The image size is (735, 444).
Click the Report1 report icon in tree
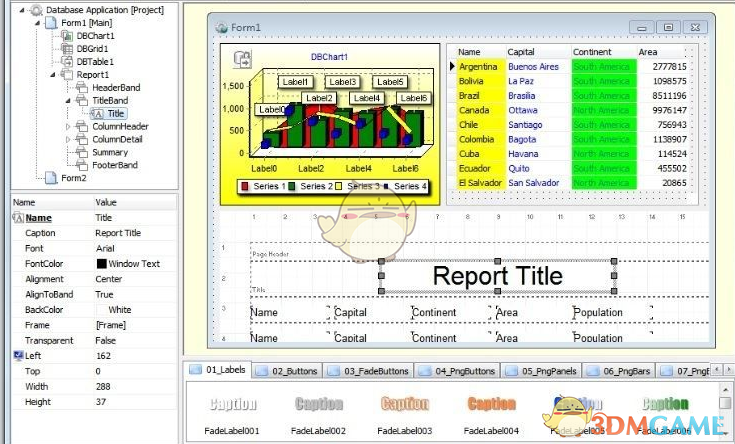[x=67, y=75]
